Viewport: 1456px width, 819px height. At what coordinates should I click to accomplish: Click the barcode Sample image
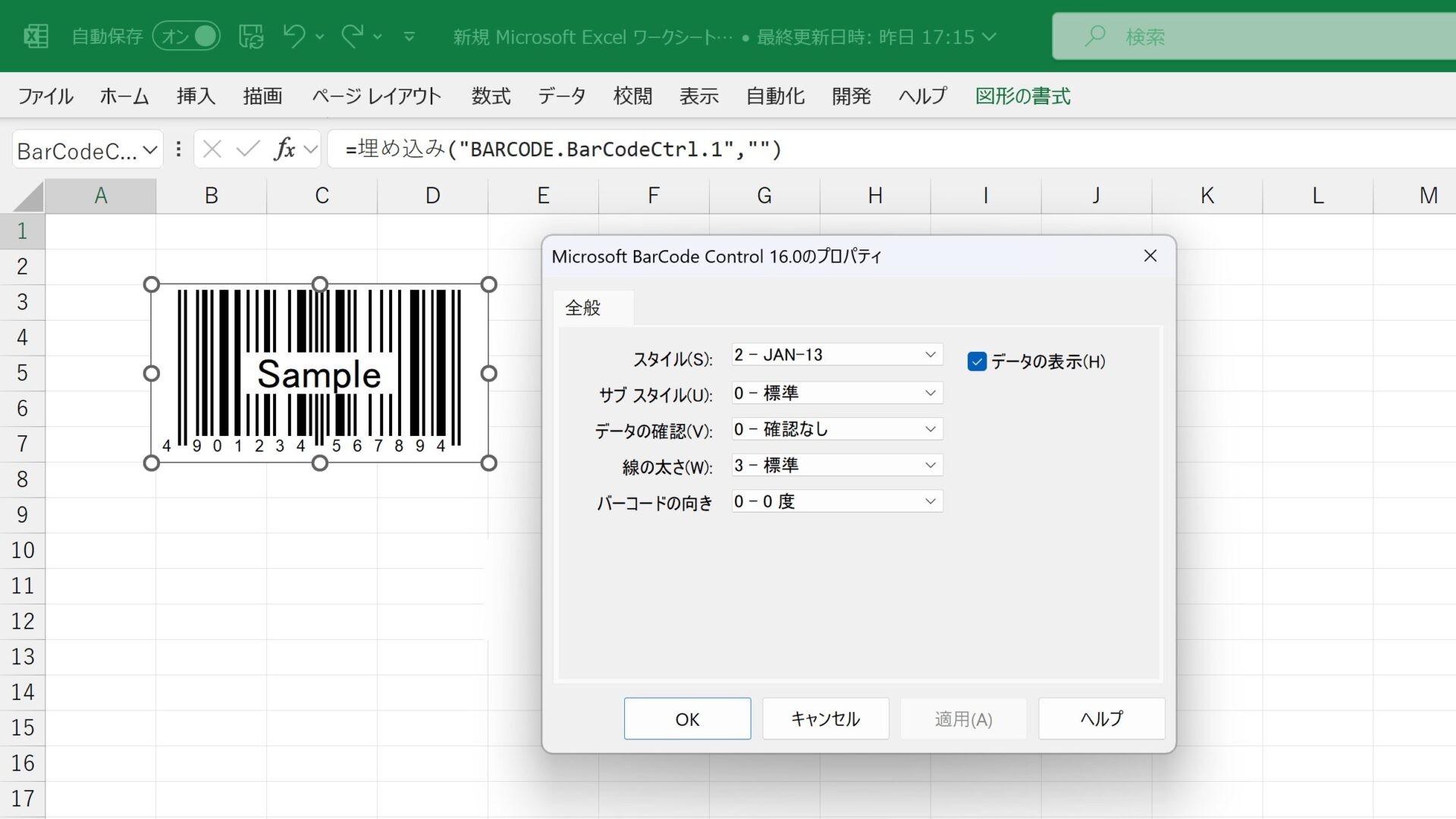319,373
